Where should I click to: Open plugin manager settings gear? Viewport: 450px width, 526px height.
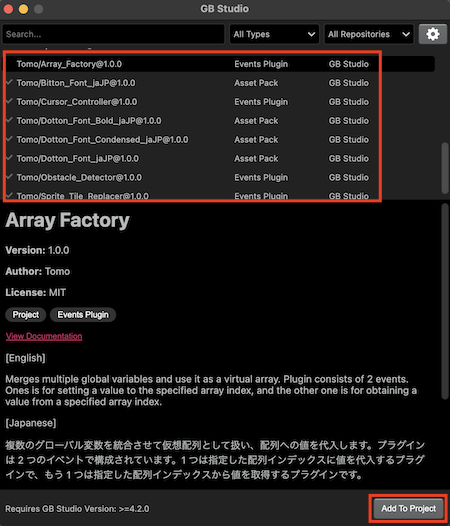(x=433, y=34)
